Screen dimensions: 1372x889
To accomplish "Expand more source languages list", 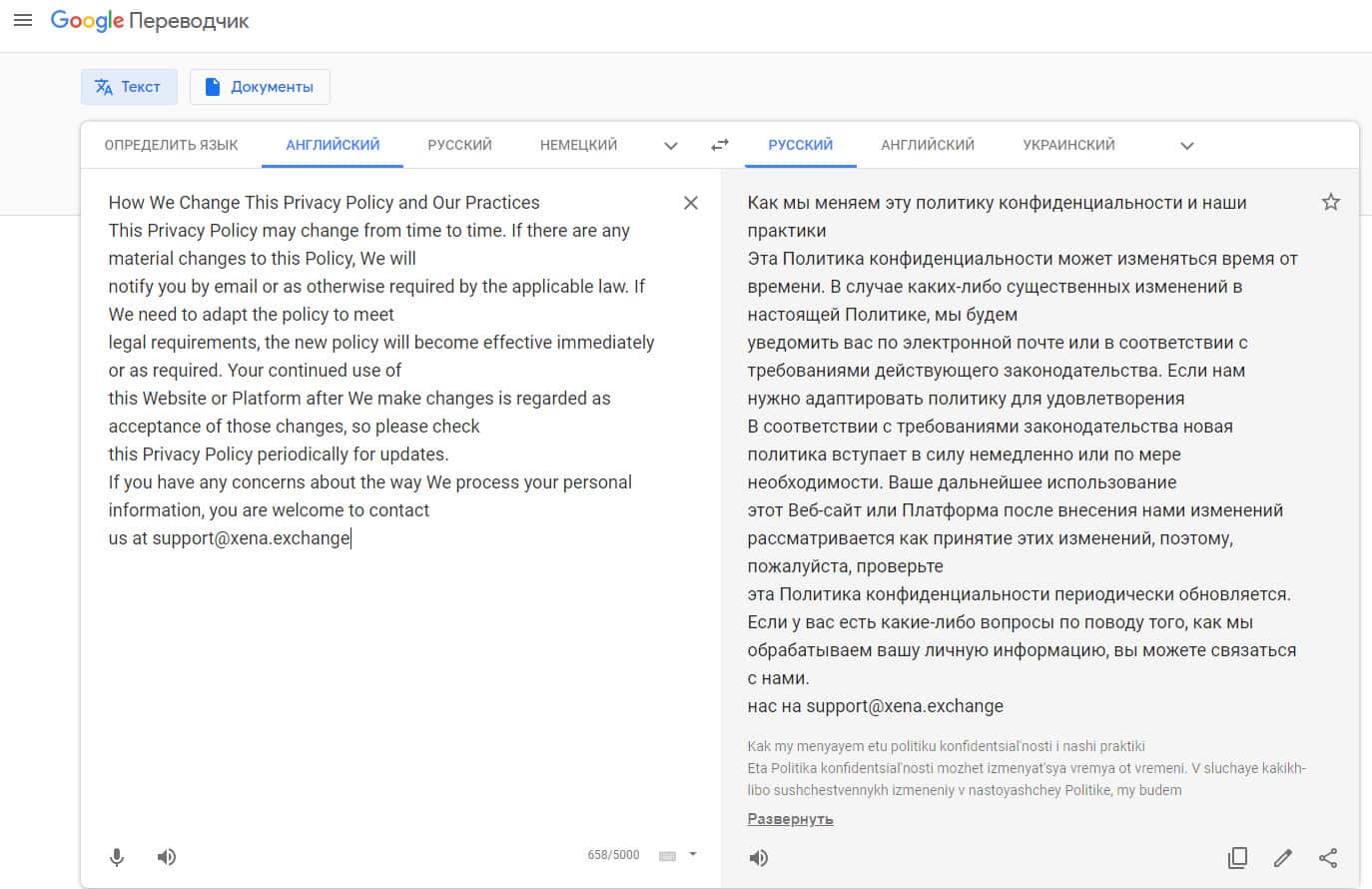I will (x=671, y=146).
